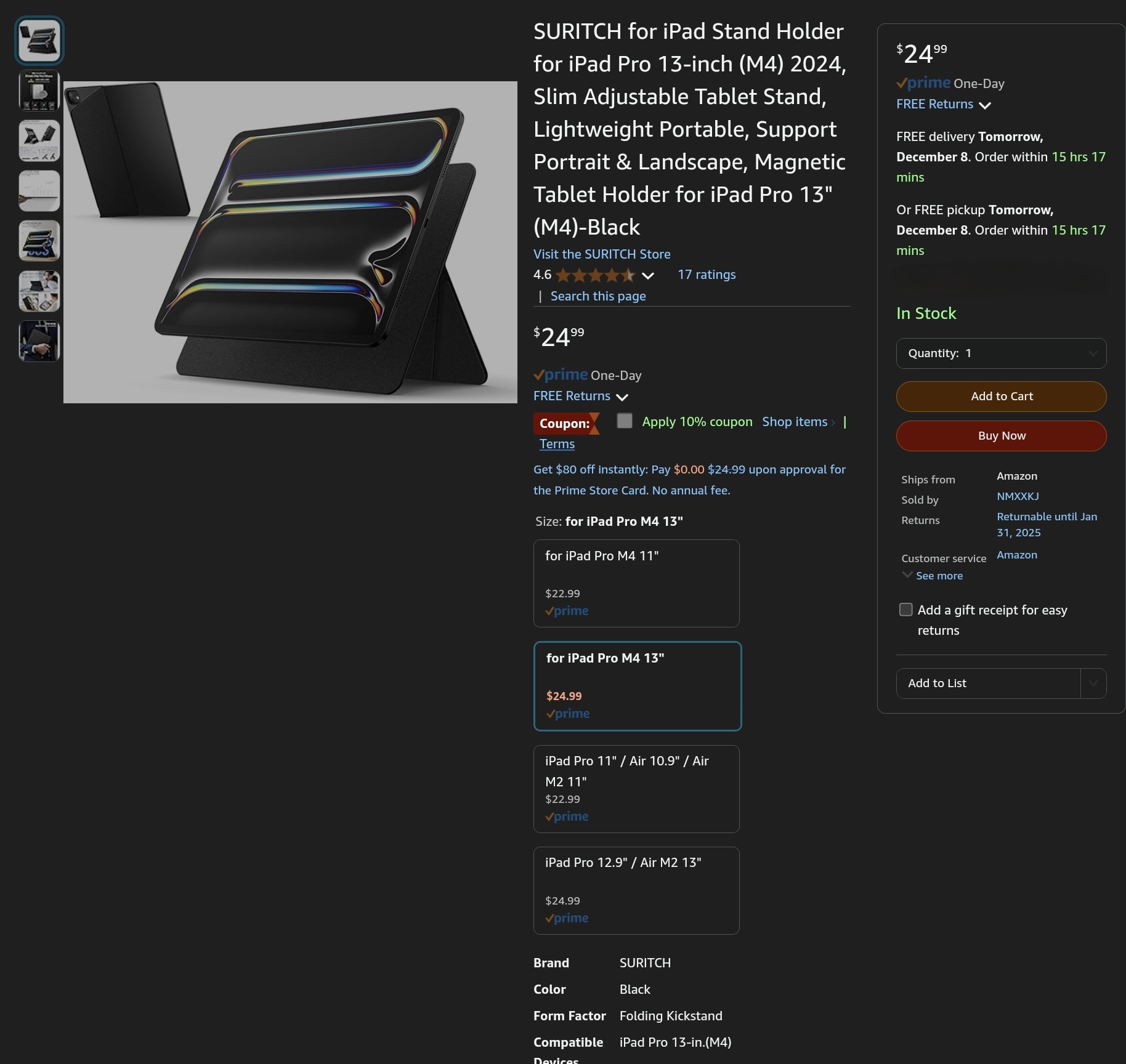Check the gift receipt for easy returns box
The width and height of the screenshot is (1126, 1064).
[x=905, y=610]
